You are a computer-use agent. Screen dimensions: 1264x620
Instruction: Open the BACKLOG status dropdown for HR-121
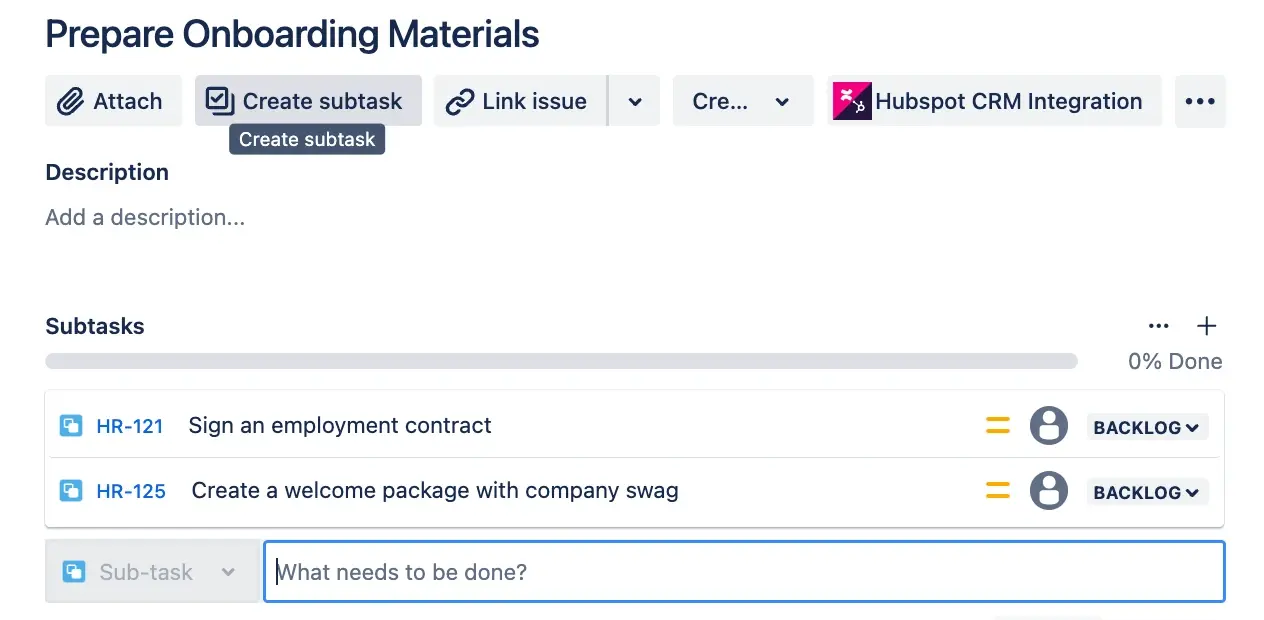(1147, 427)
